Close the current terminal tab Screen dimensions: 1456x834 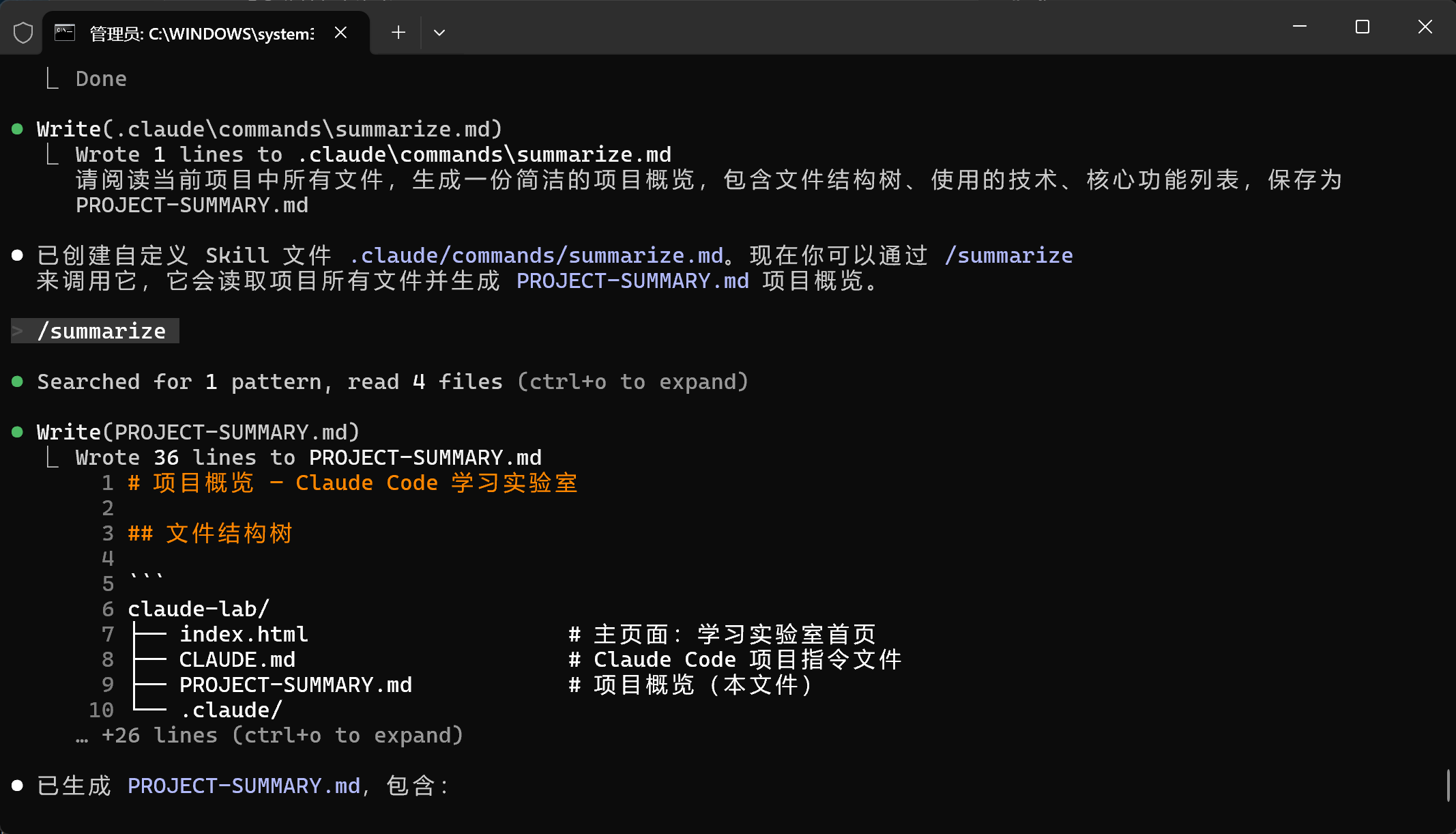341,33
